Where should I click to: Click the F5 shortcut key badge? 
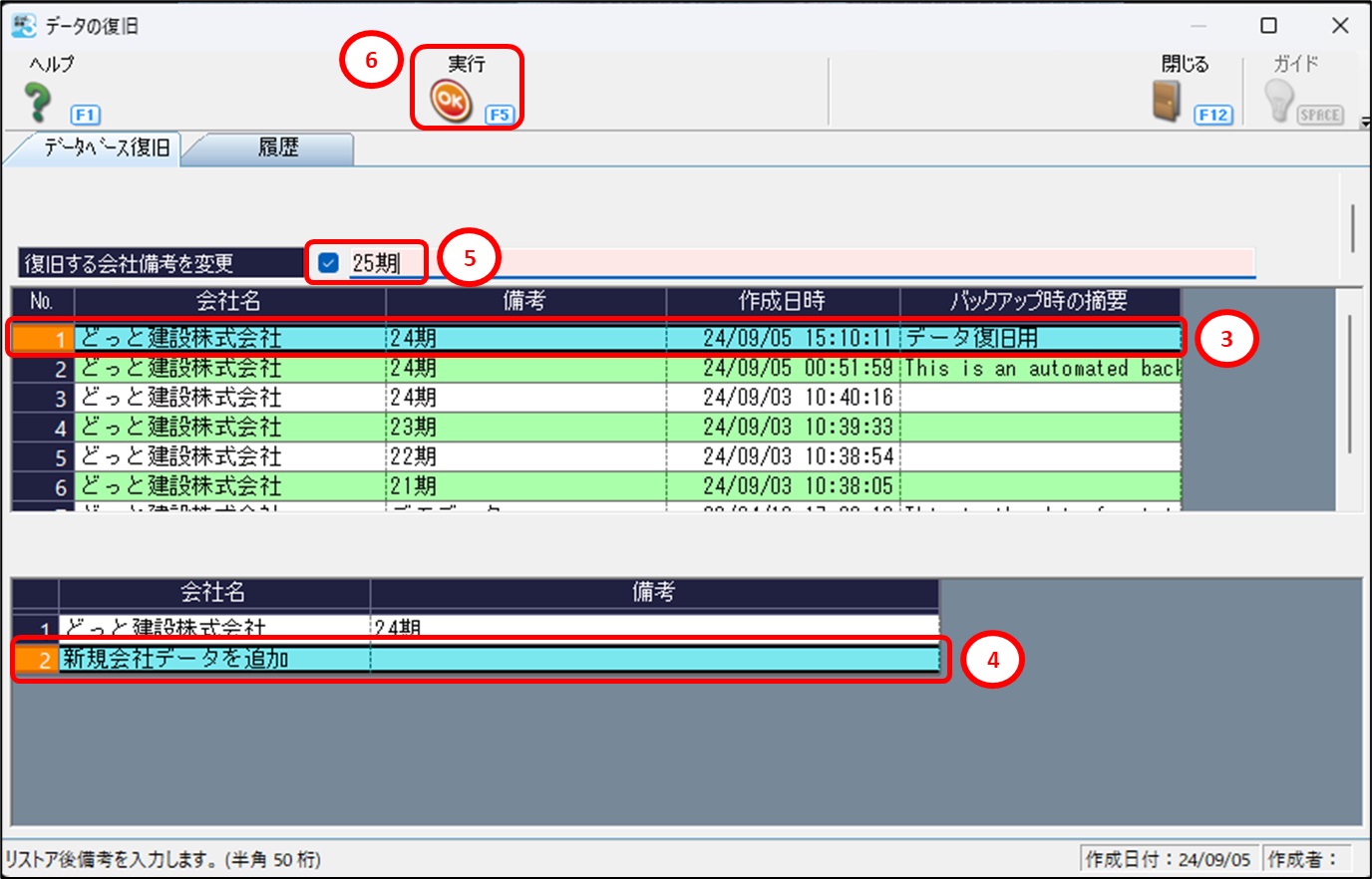click(499, 115)
